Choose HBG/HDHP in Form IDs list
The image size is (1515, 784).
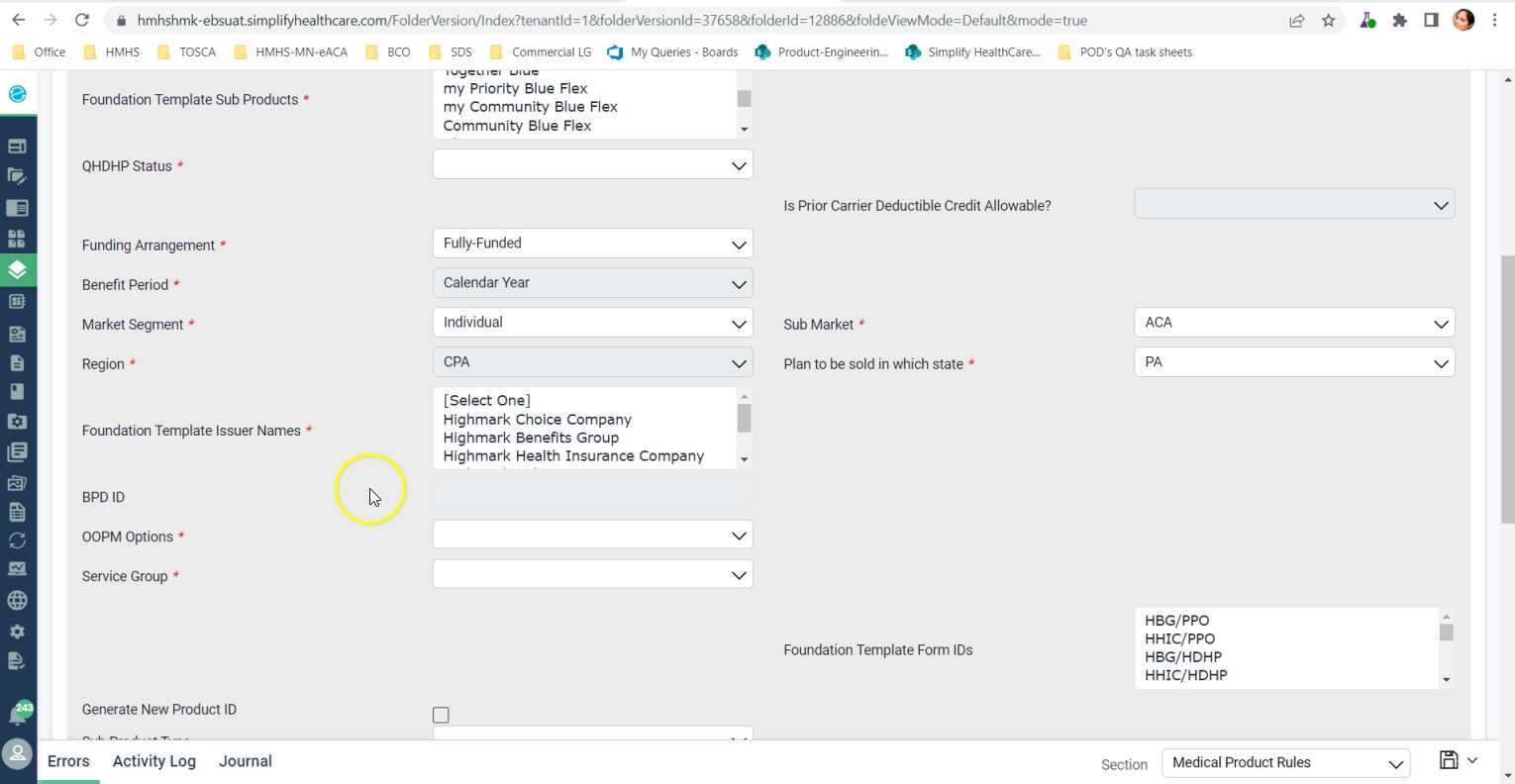1182,657
